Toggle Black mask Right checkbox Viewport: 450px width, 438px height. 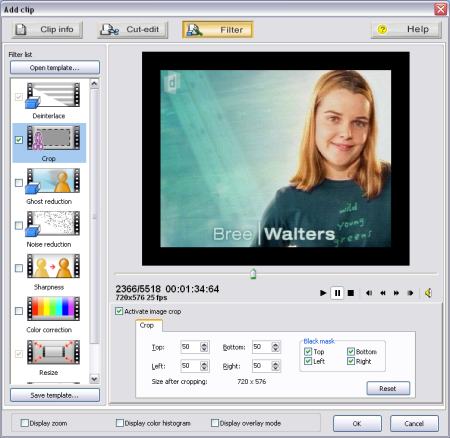(x=351, y=361)
